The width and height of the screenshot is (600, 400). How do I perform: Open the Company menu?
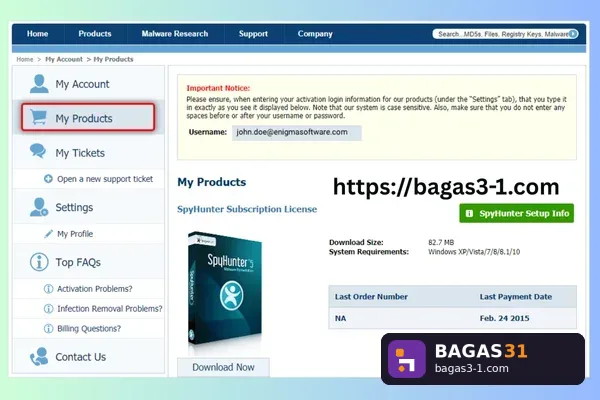coord(315,34)
